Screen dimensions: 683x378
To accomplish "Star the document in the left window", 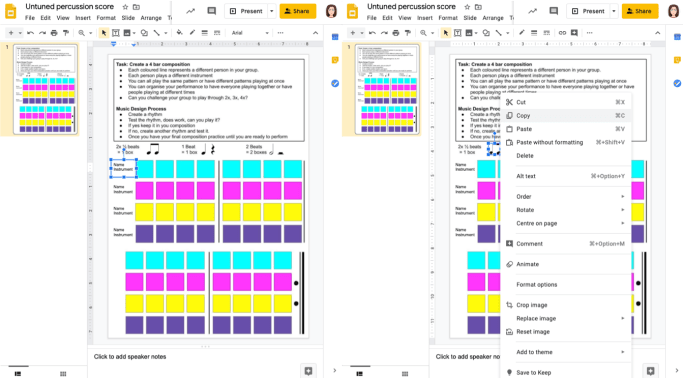I will [x=125, y=7].
